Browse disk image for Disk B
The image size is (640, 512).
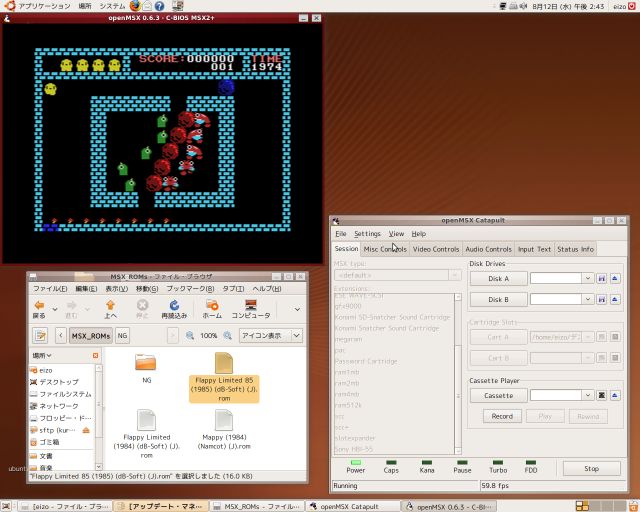coord(602,299)
